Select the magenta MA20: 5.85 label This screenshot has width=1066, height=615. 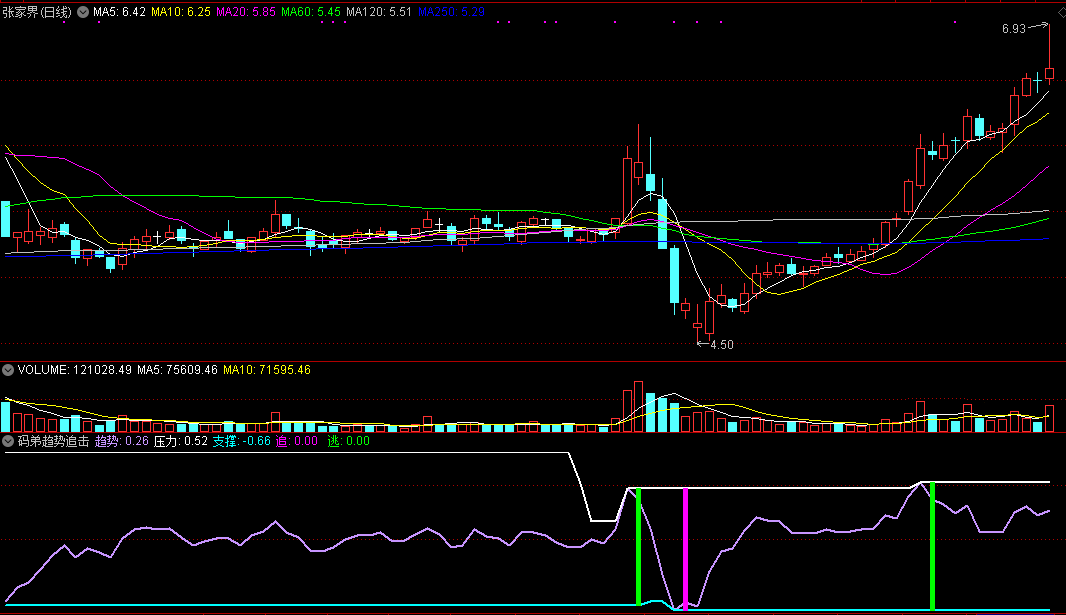click(245, 12)
